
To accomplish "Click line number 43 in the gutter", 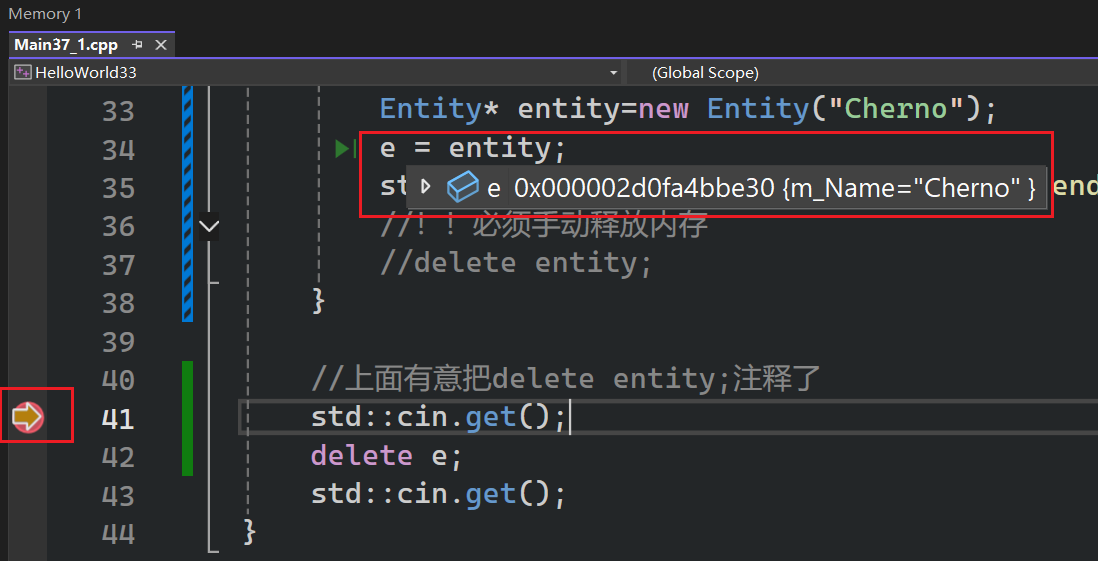I will pyautogui.click(x=118, y=495).
